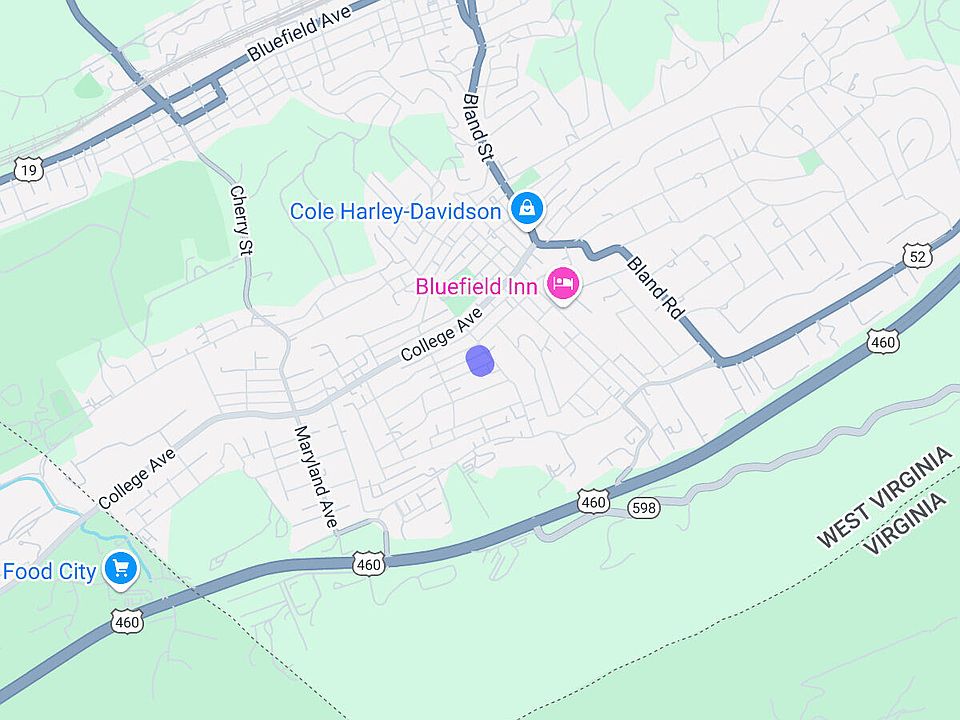Select the Food City text label
The width and height of the screenshot is (960, 720).
pos(50,572)
